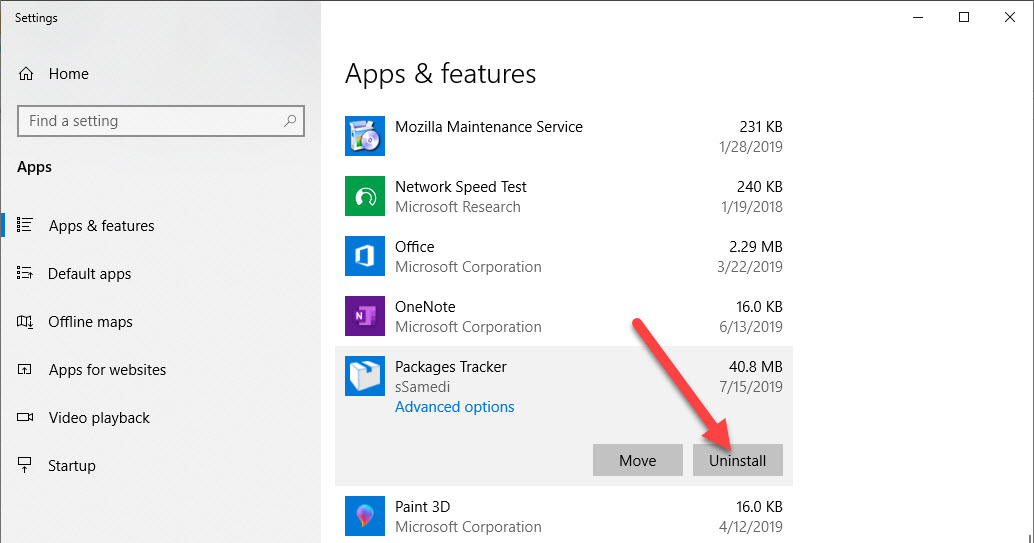Click the Offline maps icon
The image size is (1034, 543).
(x=24, y=321)
